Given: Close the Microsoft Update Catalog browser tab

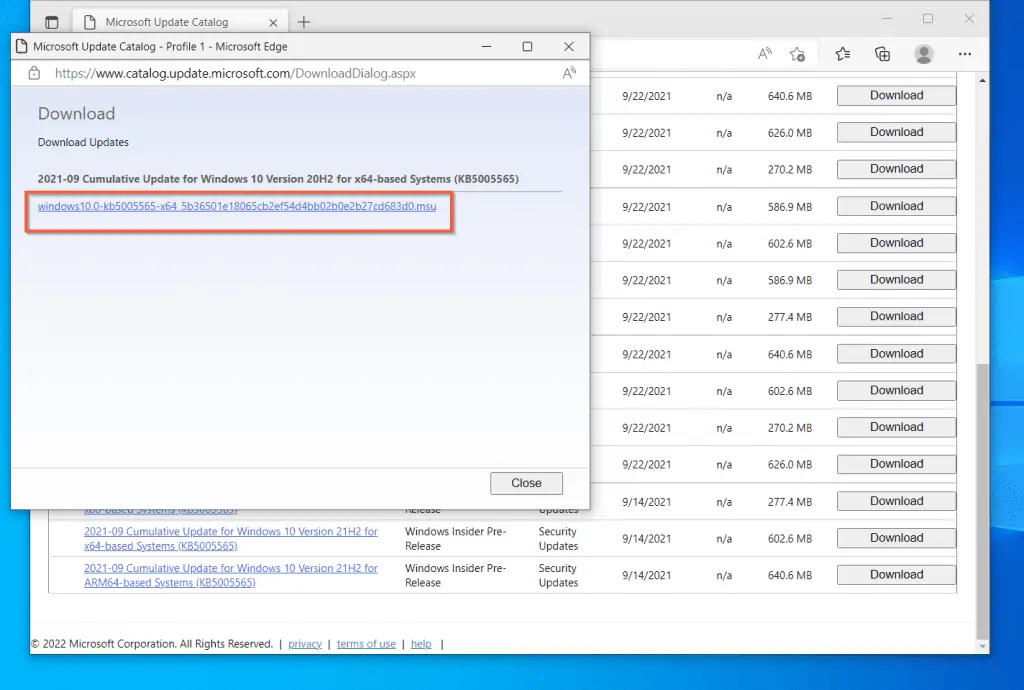Looking at the screenshot, I should 273,23.
